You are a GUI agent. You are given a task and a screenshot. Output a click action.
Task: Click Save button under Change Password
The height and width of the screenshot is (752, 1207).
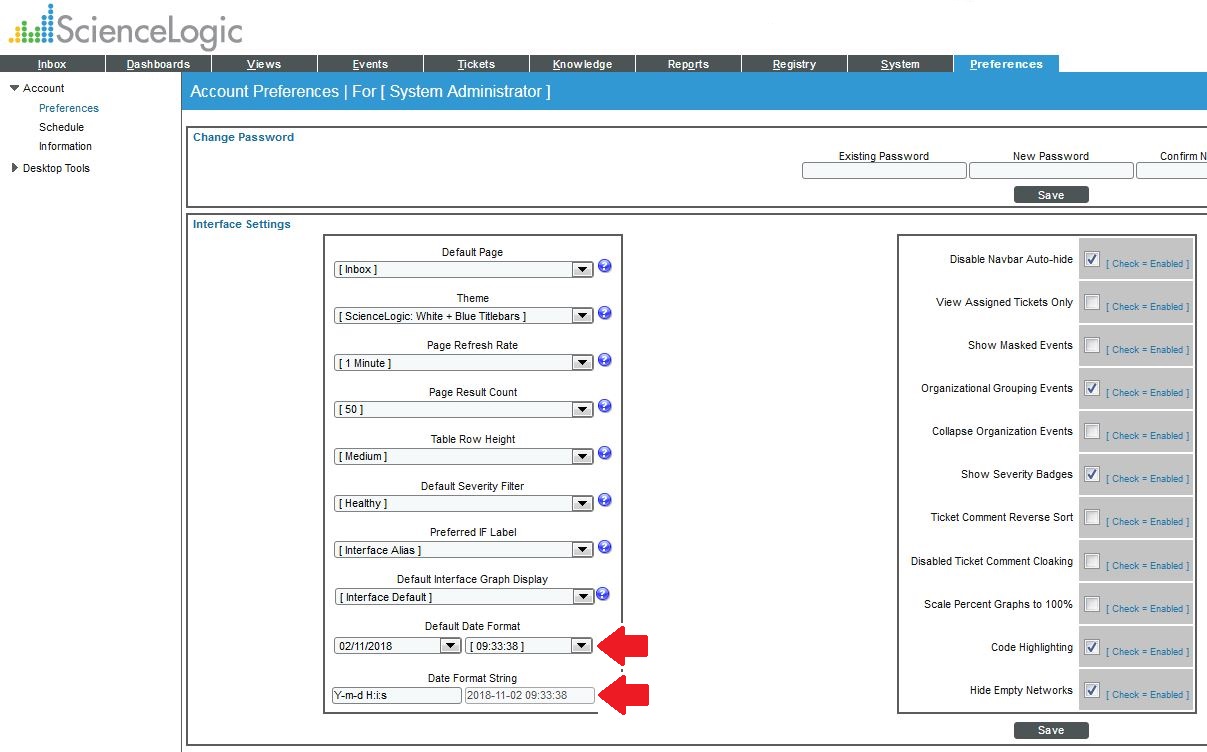(x=1050, y=195)
